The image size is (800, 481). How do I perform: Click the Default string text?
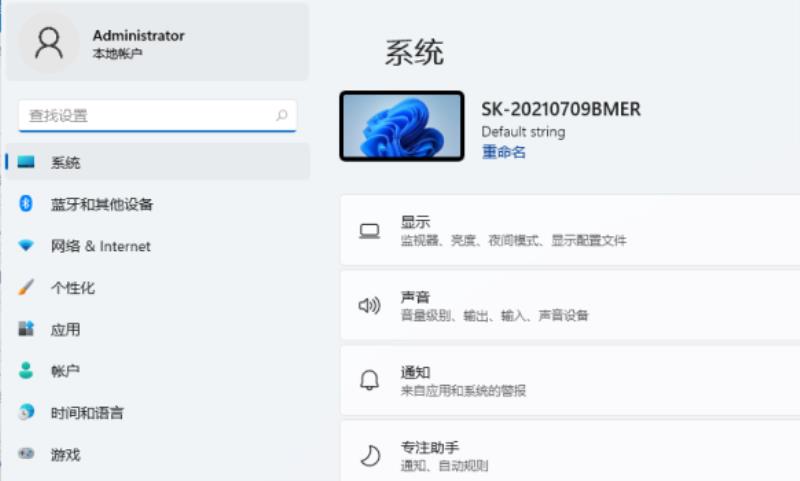(523, 132)
